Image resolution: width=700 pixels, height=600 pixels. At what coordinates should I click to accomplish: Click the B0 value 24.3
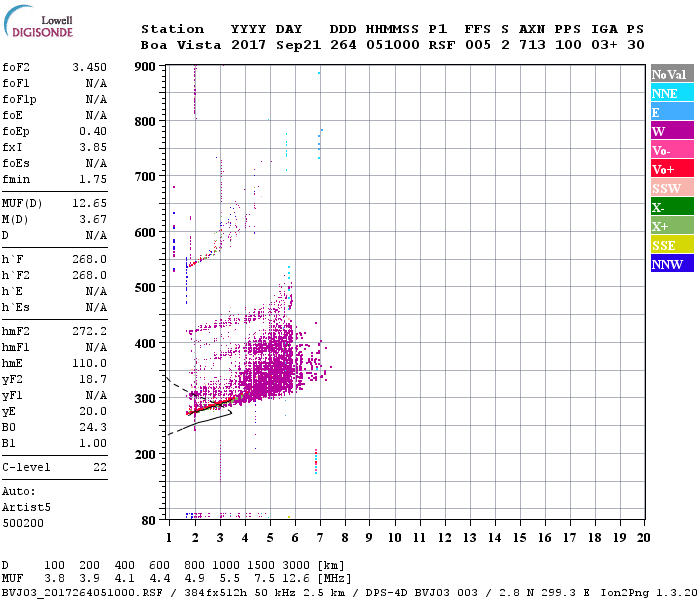click(93, 428)
